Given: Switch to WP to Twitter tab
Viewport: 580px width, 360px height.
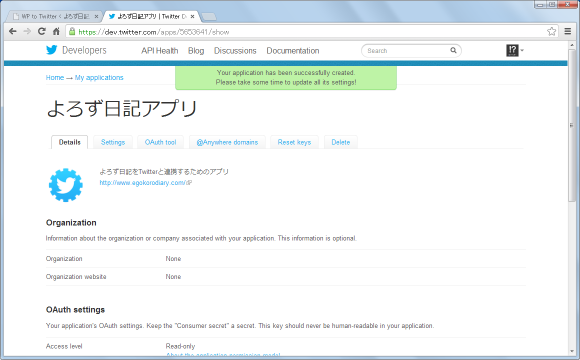Looking at the screenshot, I should (55, 16).
